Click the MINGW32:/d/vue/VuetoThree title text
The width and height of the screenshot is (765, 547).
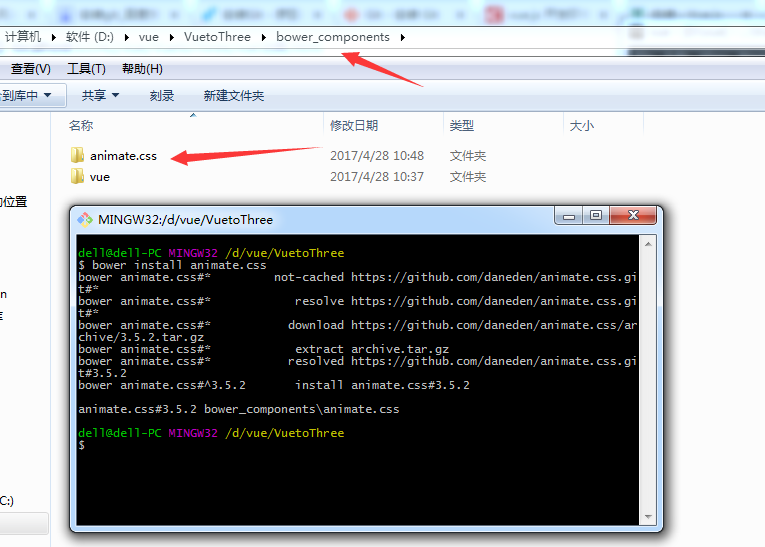185,220
